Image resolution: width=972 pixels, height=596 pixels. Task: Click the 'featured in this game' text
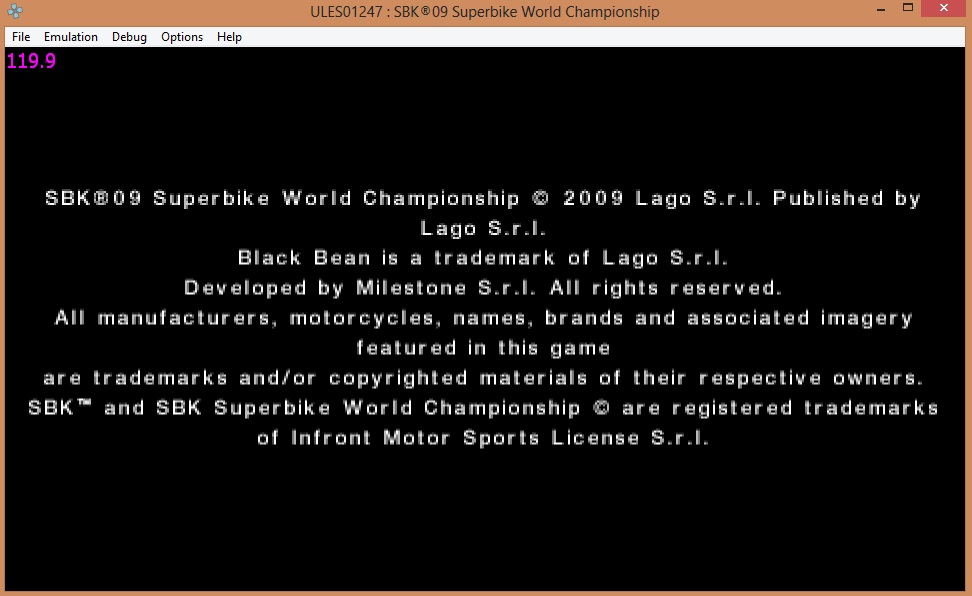pos(483,348)
